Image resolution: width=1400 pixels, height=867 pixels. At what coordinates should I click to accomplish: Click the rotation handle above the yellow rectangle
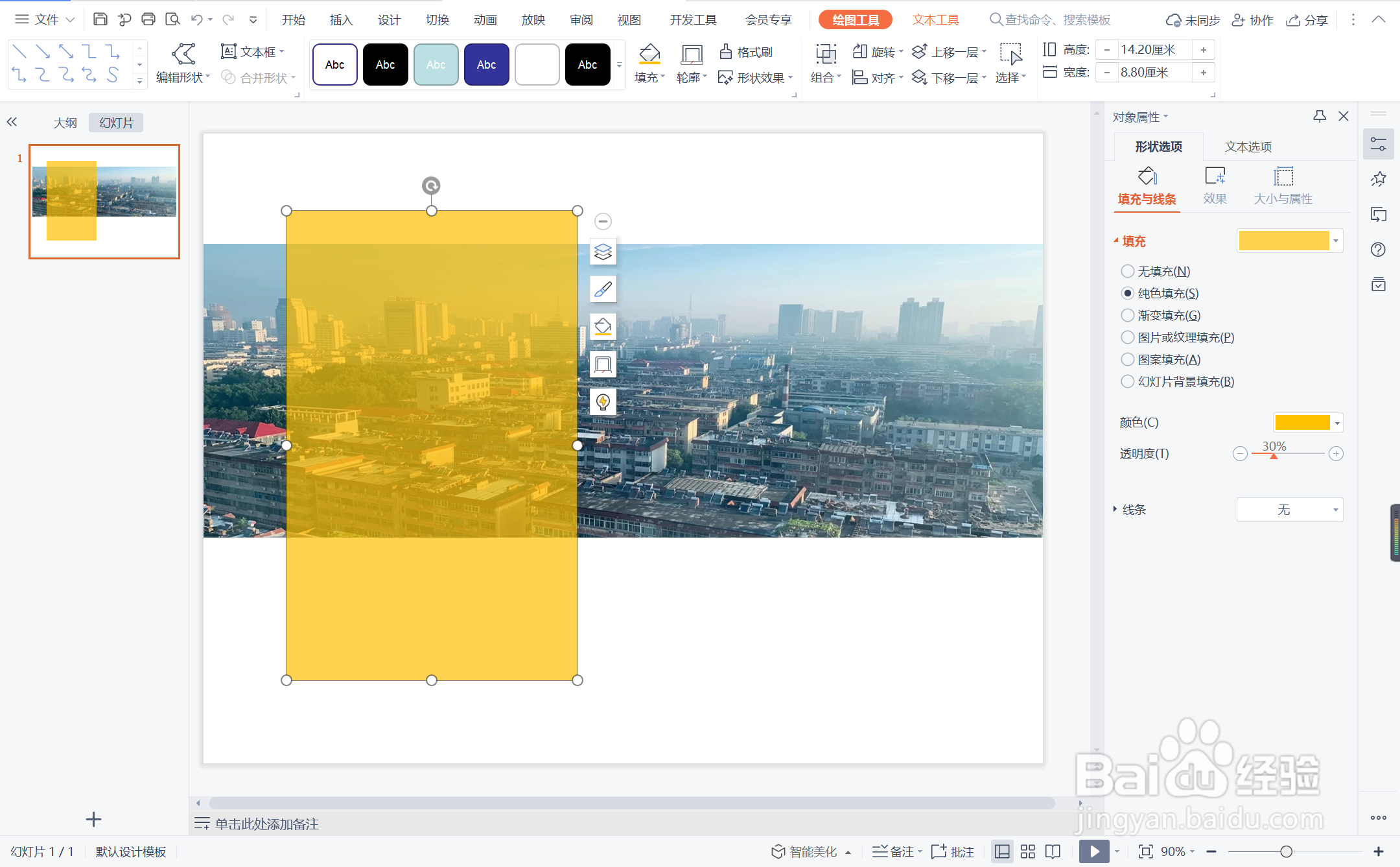point(431,186)
